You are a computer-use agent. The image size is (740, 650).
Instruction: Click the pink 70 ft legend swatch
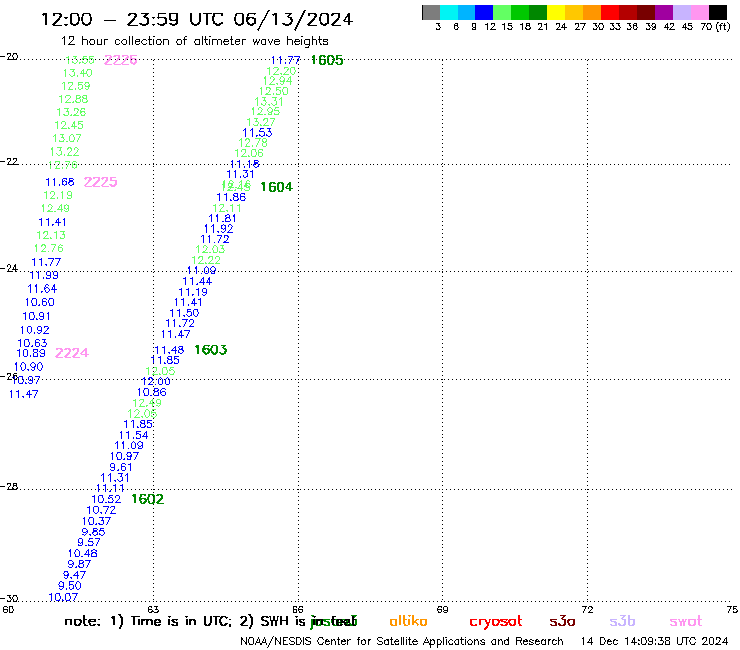(x=700, y=13)
